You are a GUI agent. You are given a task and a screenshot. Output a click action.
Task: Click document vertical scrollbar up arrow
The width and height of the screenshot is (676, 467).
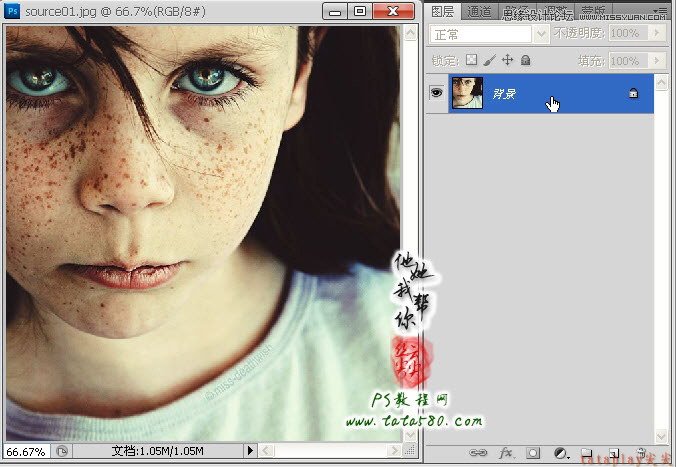410,32
